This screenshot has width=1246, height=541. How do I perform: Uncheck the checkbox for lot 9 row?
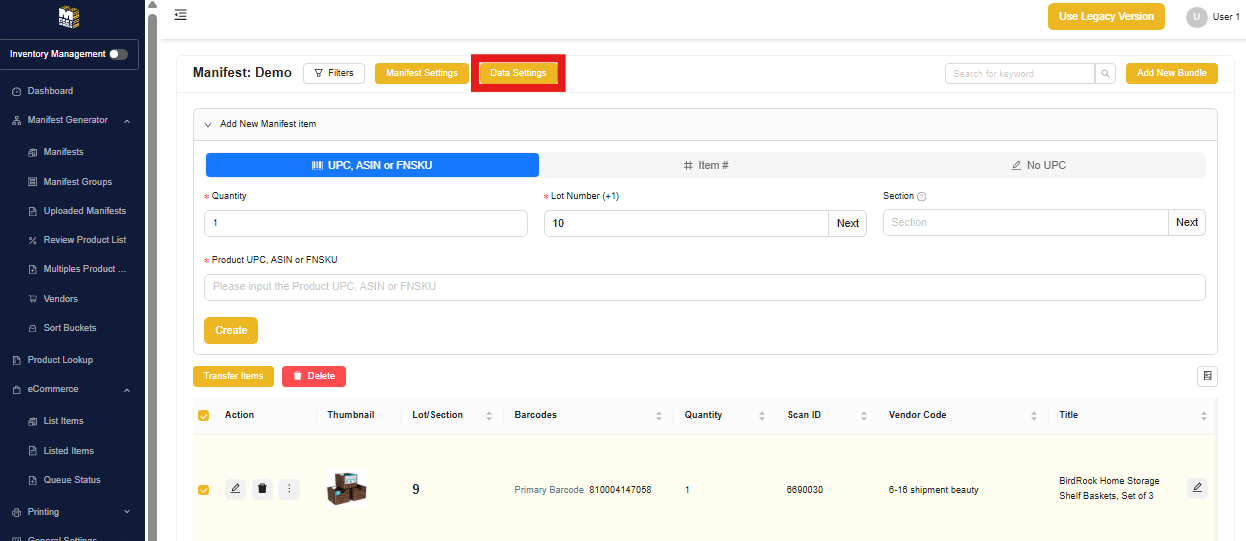204,490
